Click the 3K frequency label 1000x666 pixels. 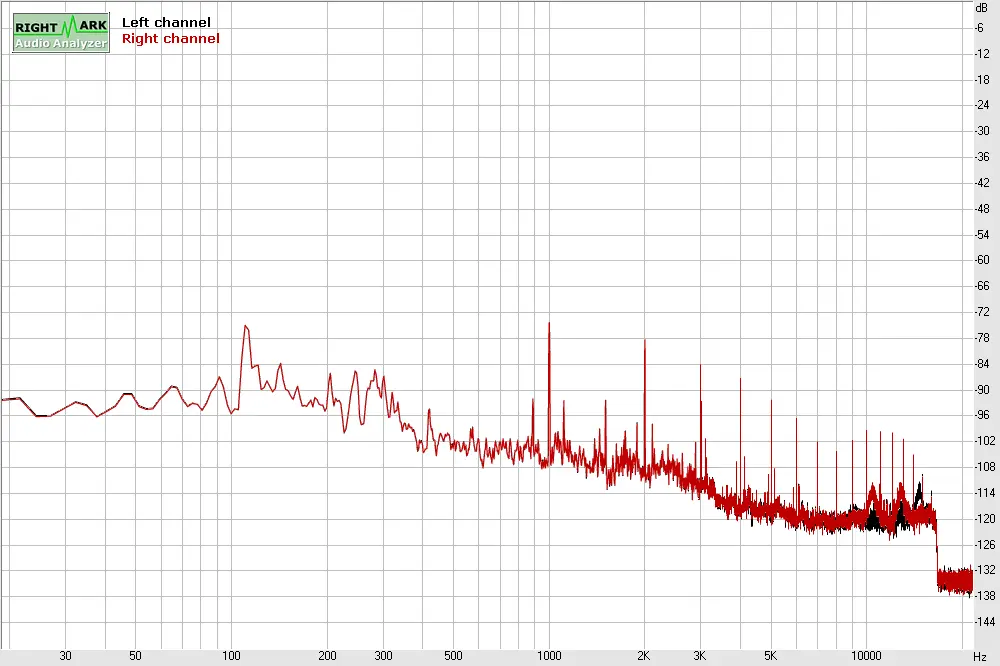(x=700, y=656)
